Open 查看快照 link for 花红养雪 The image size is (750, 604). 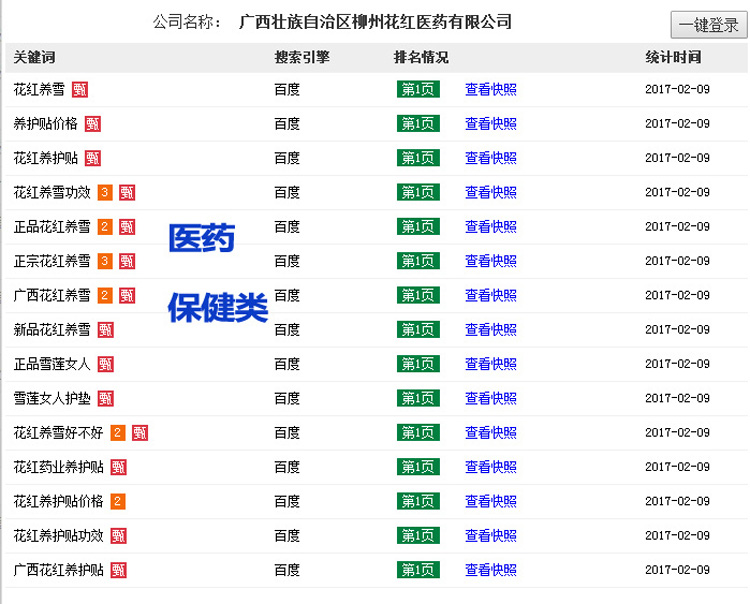(x=491, y=89)
